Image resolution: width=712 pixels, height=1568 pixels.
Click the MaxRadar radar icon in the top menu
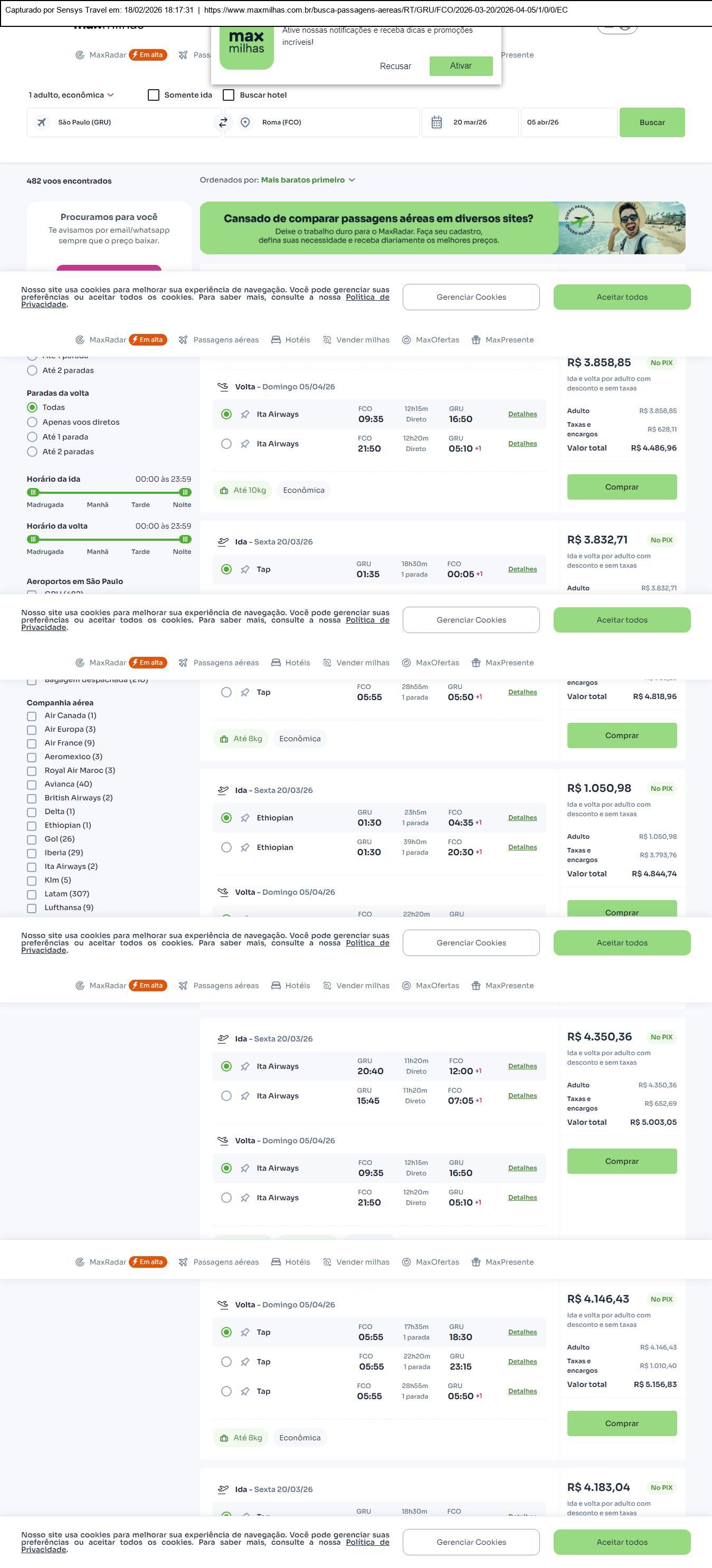pyautogui.click(x=80, y=55)
